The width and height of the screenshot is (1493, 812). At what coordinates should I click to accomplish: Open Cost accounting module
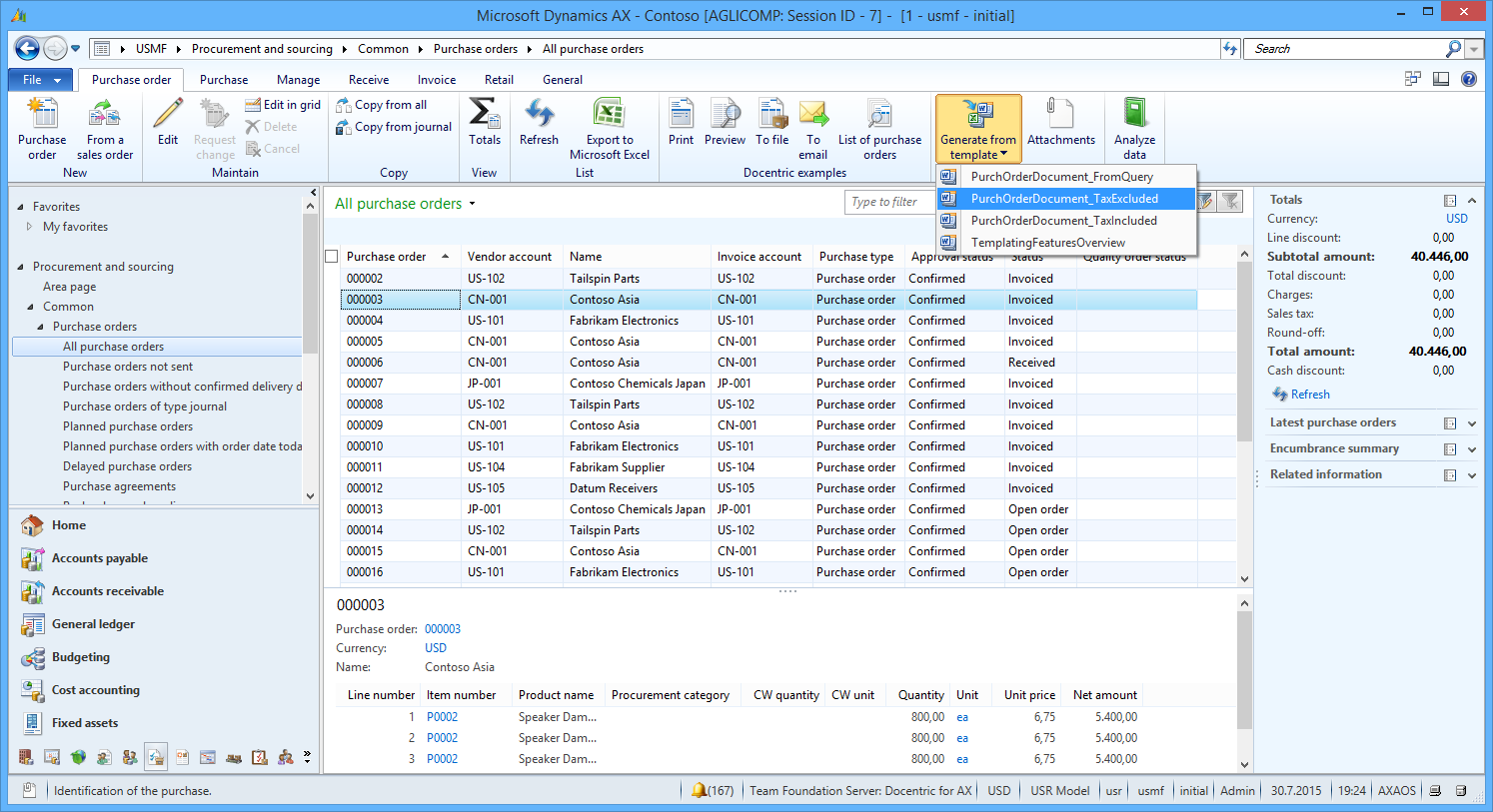pos(96,690)
